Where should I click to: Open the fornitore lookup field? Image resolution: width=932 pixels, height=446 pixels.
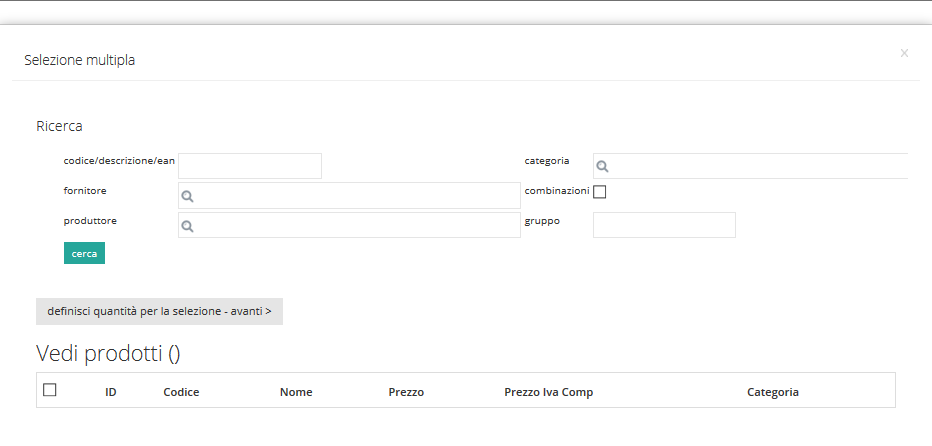coord(350,196)
